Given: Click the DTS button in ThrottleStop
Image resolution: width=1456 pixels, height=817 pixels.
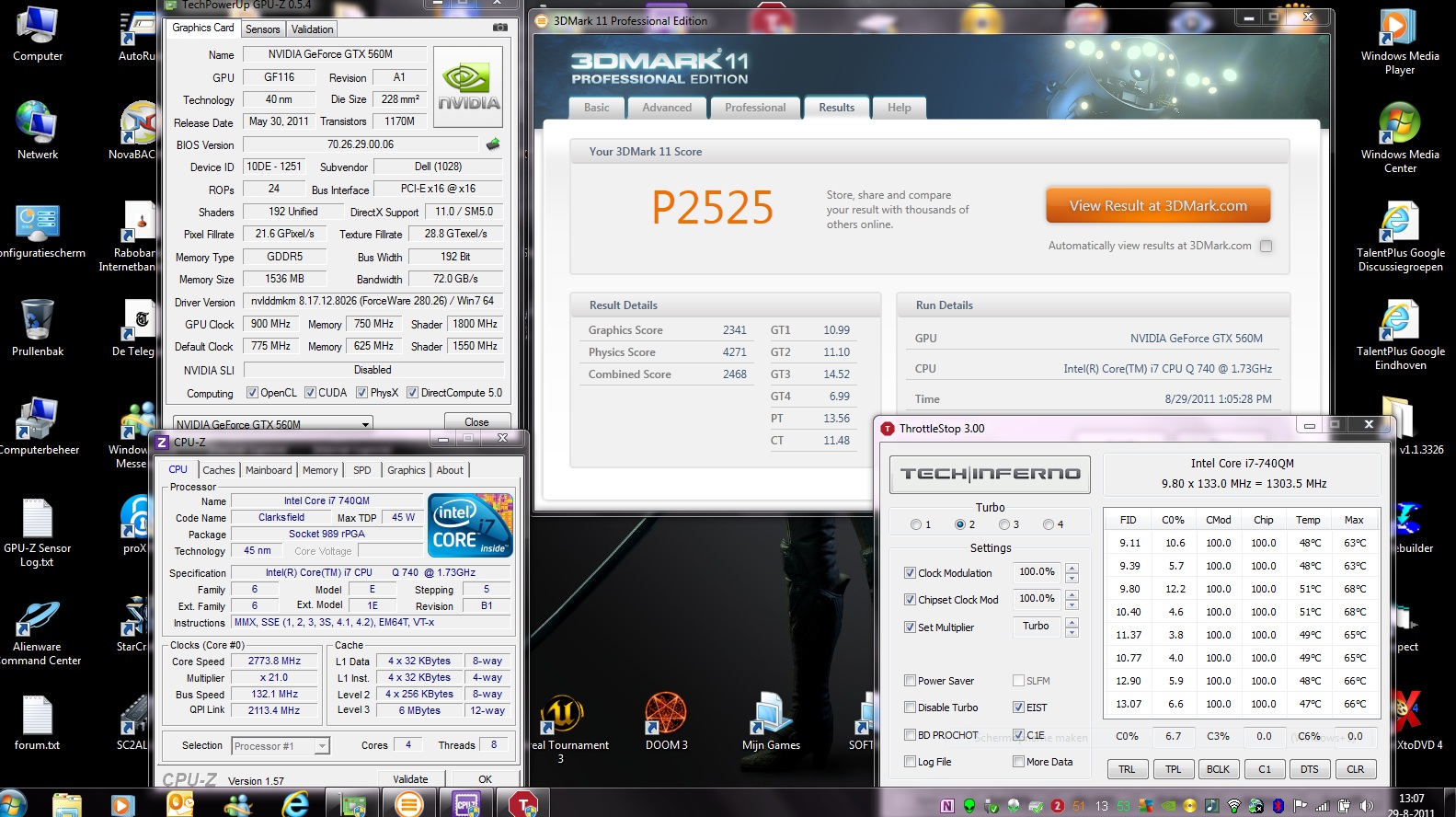Looking at the screenshot, I should point(1309,769).
